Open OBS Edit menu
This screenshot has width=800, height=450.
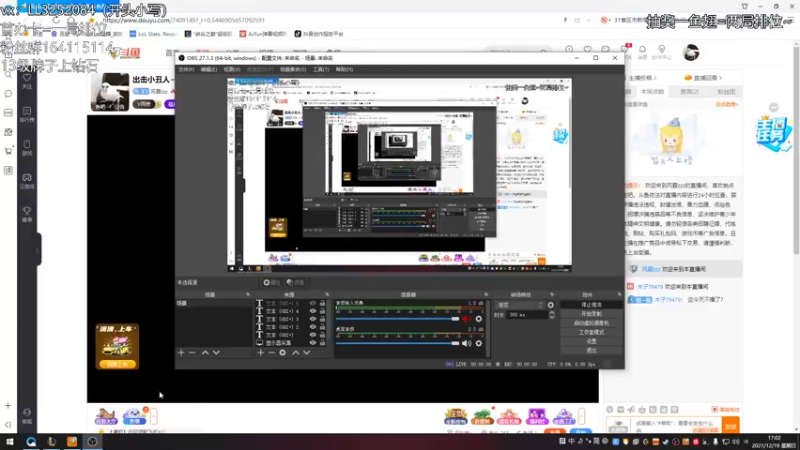click(208, 69)
